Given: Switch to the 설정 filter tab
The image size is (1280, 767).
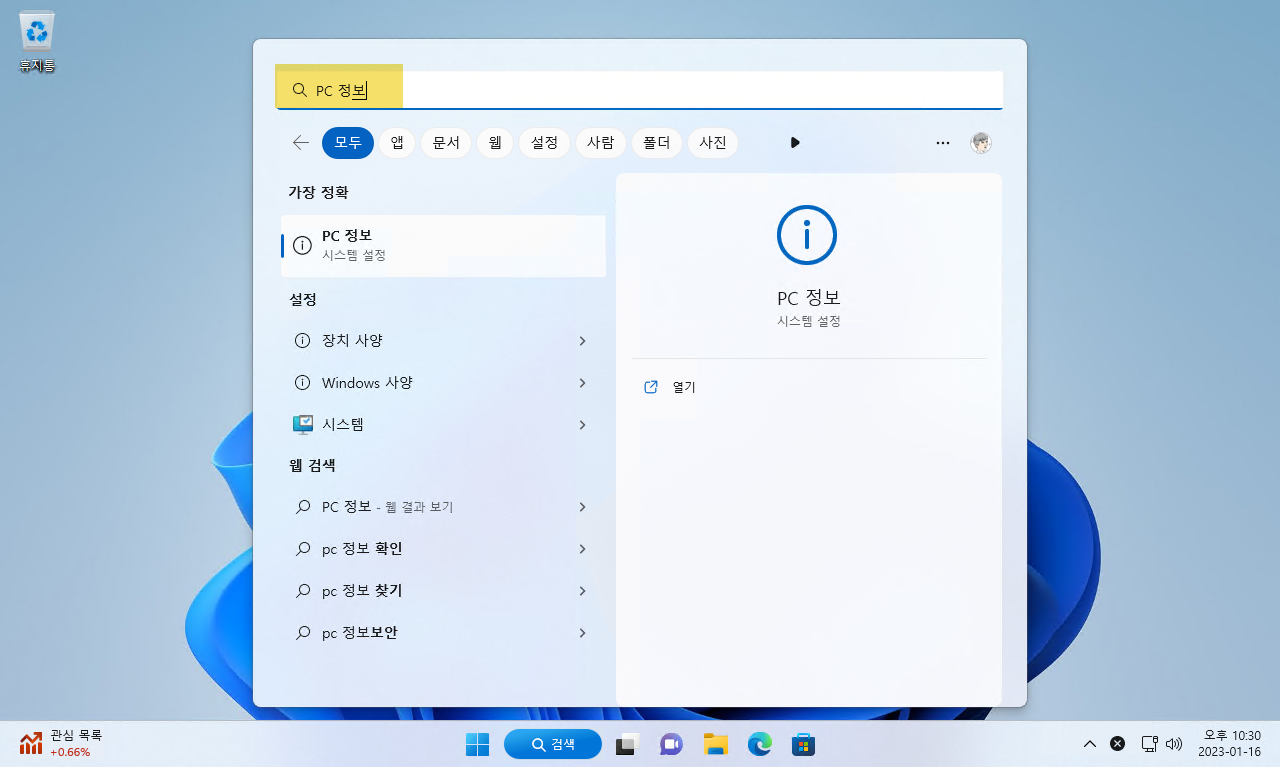Looking at the screenshot, I should pos(544,143).
